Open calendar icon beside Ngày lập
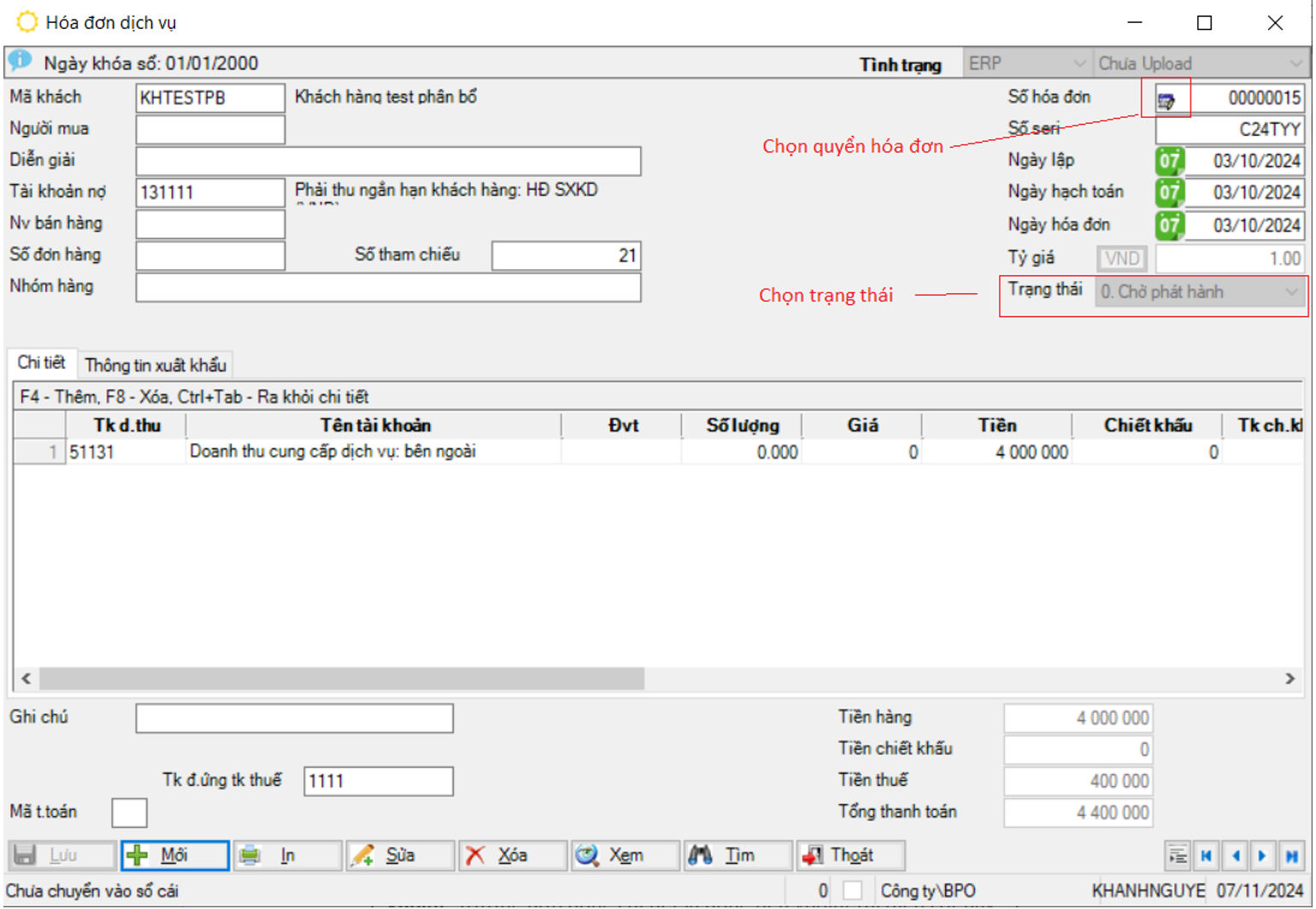The width and height of the screenshot is (1316, 909). coord(1169,161)
